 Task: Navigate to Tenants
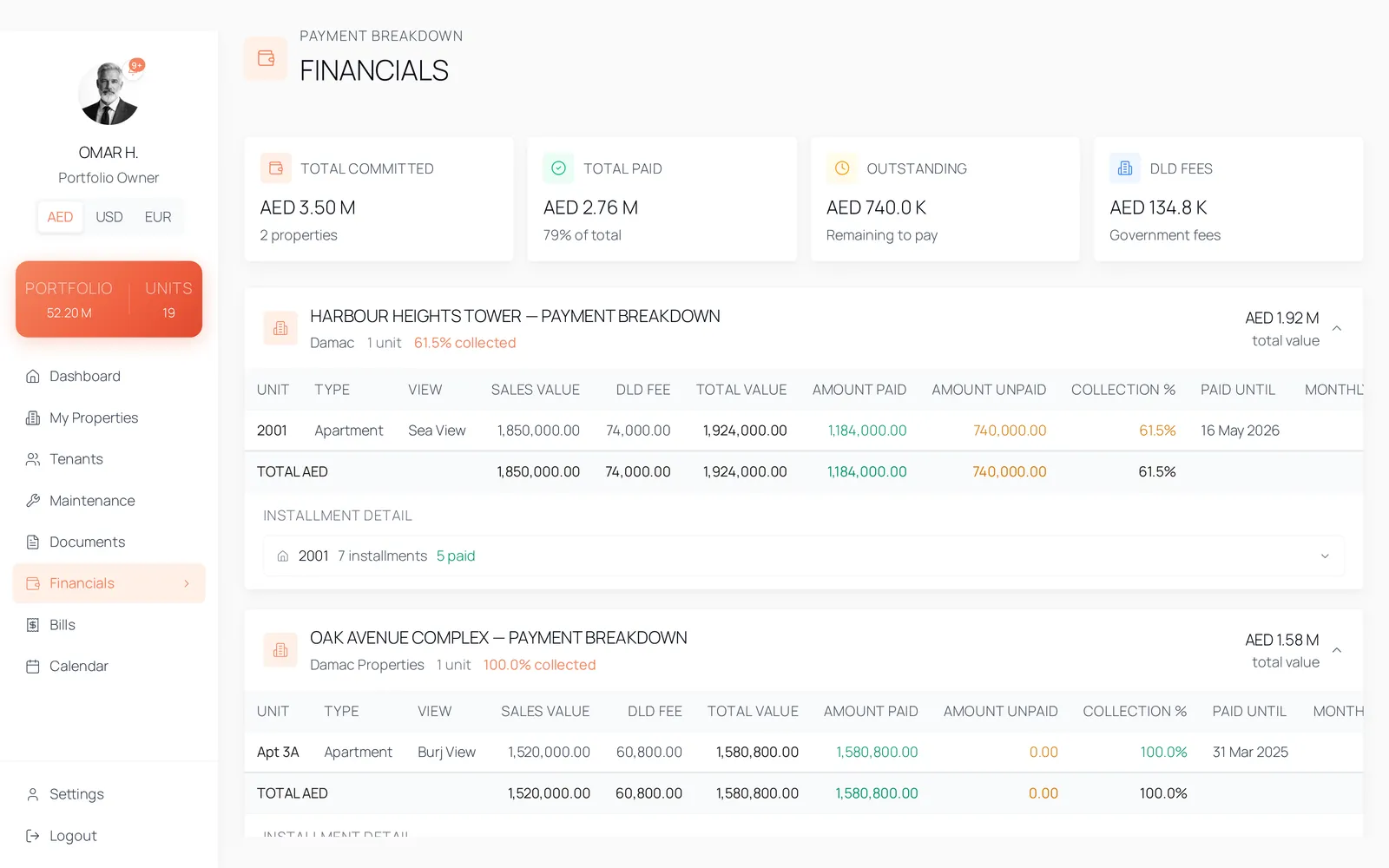[109, 459]
